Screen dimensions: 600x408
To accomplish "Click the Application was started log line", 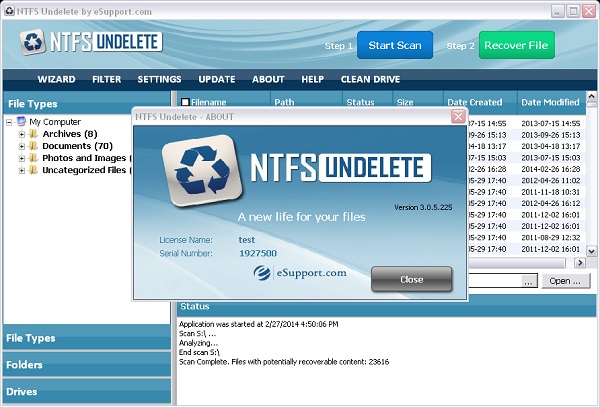I will (x=259, y=324).
